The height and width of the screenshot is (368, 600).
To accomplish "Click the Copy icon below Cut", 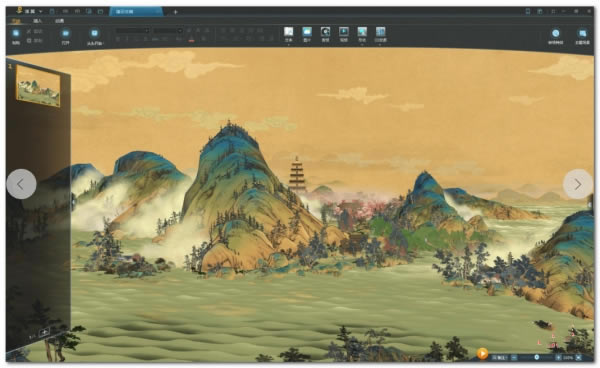I will (29, 40).
